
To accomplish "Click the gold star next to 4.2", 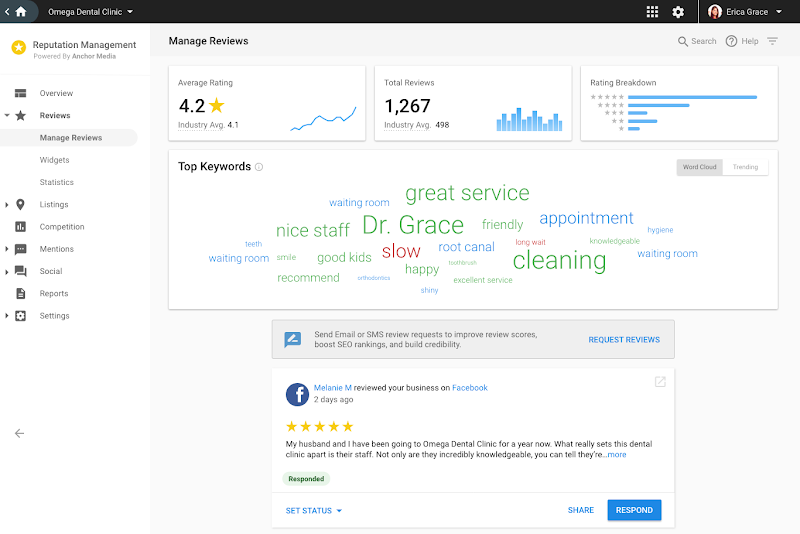I will (x=217, y=105).
